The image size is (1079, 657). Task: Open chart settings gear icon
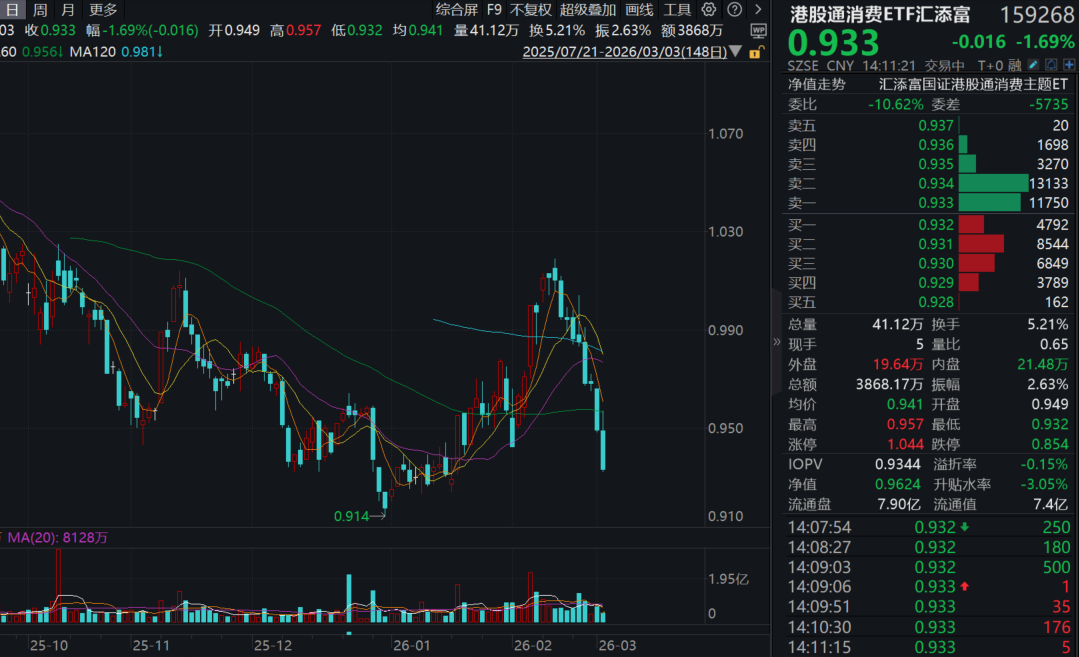tap(709, 10)
